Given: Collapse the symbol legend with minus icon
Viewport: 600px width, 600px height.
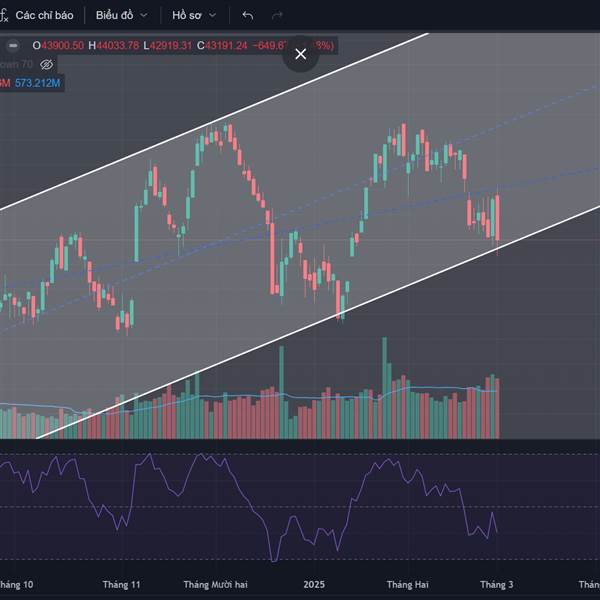Looking at the screenshot, I should coord(13,46).
